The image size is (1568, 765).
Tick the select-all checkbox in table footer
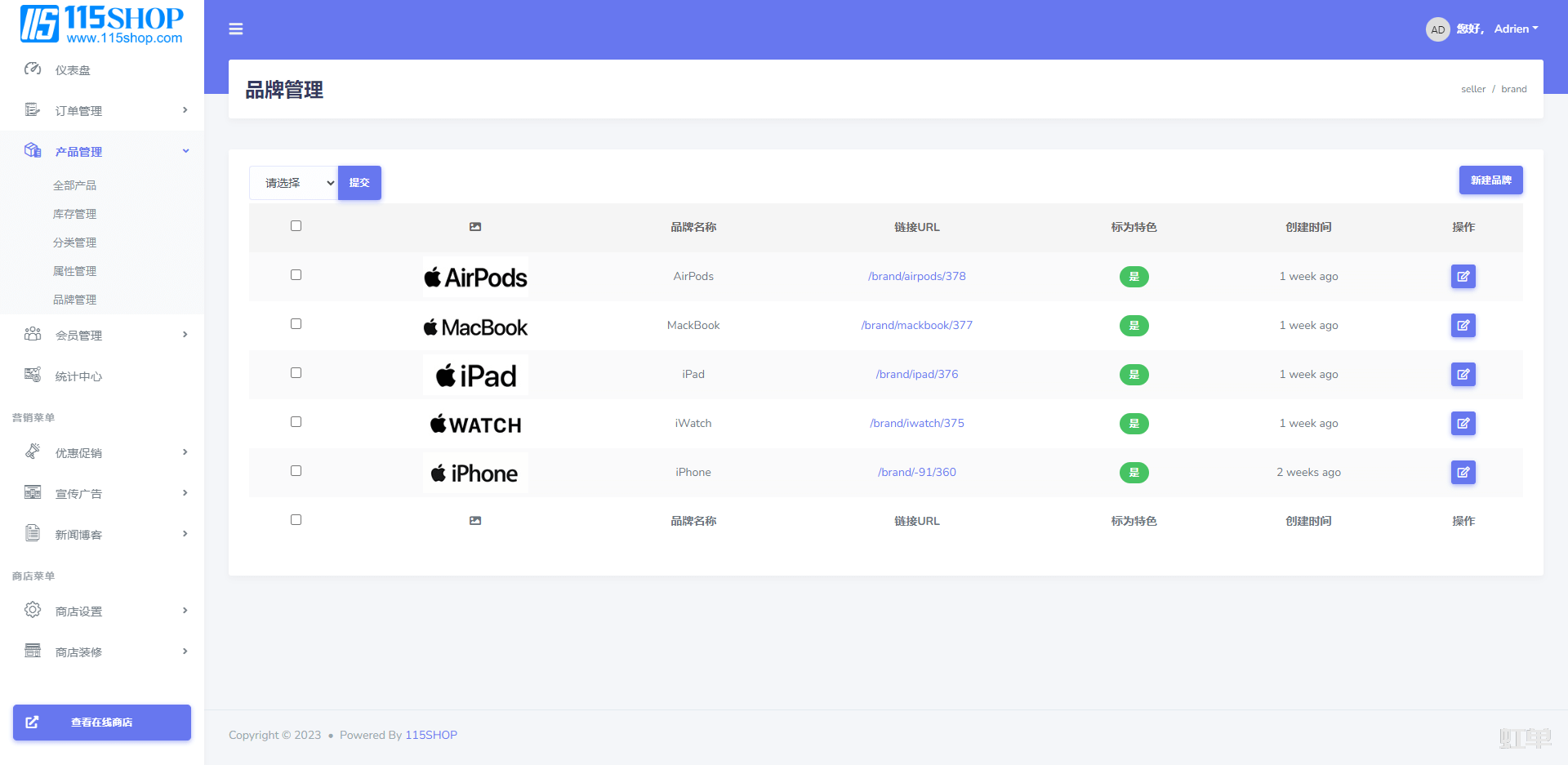[296, 520]
